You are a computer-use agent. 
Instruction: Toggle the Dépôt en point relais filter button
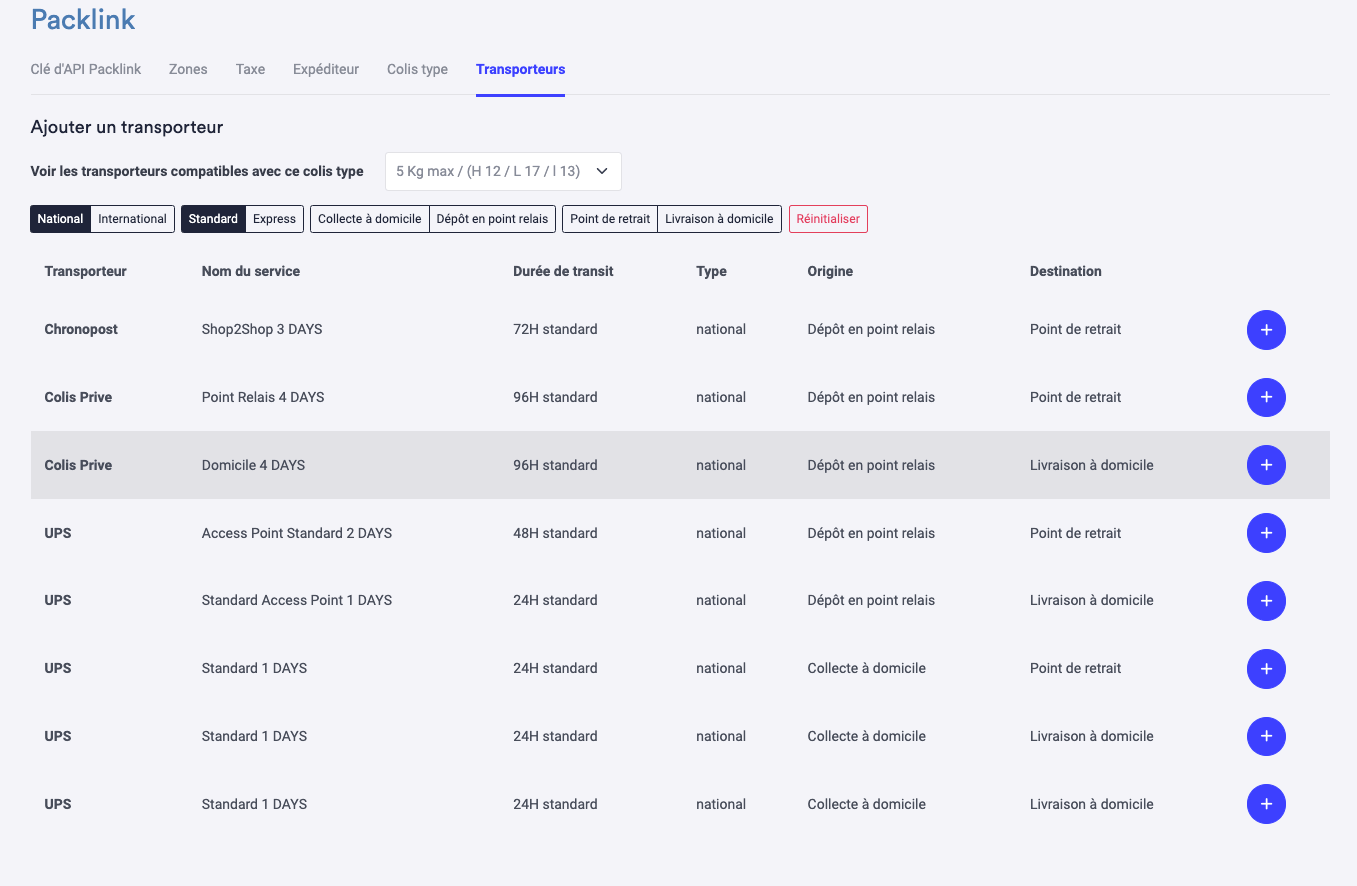(x=493, y=219)
